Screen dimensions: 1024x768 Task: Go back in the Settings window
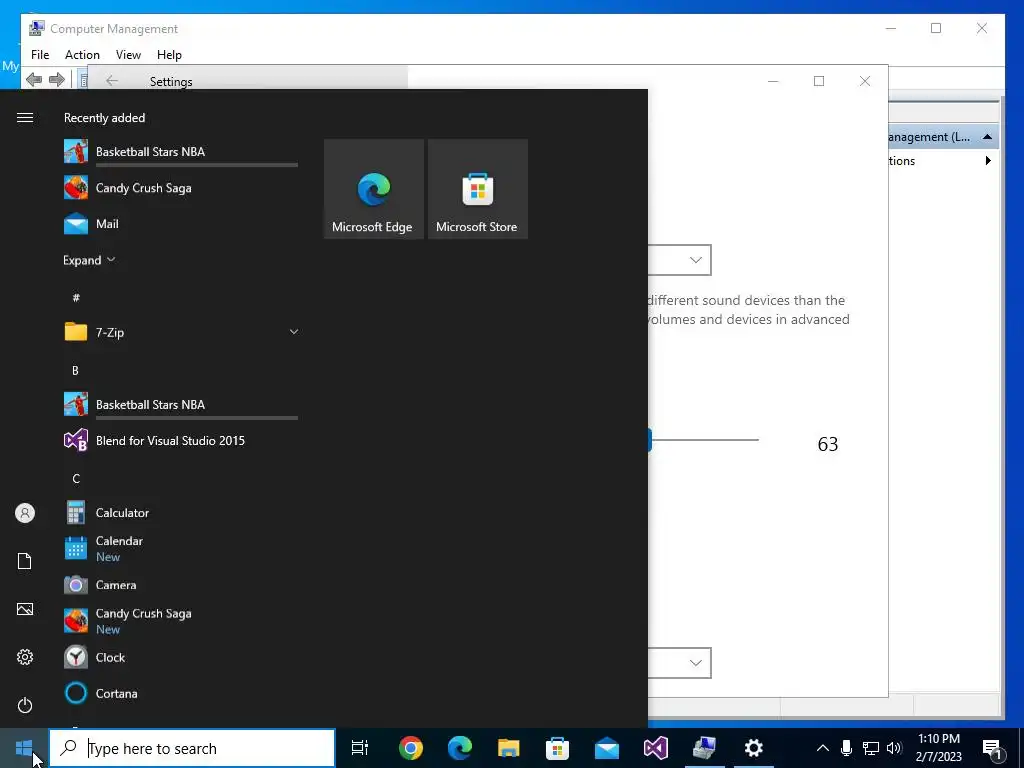pyautogui.click(x=112, y=81)
